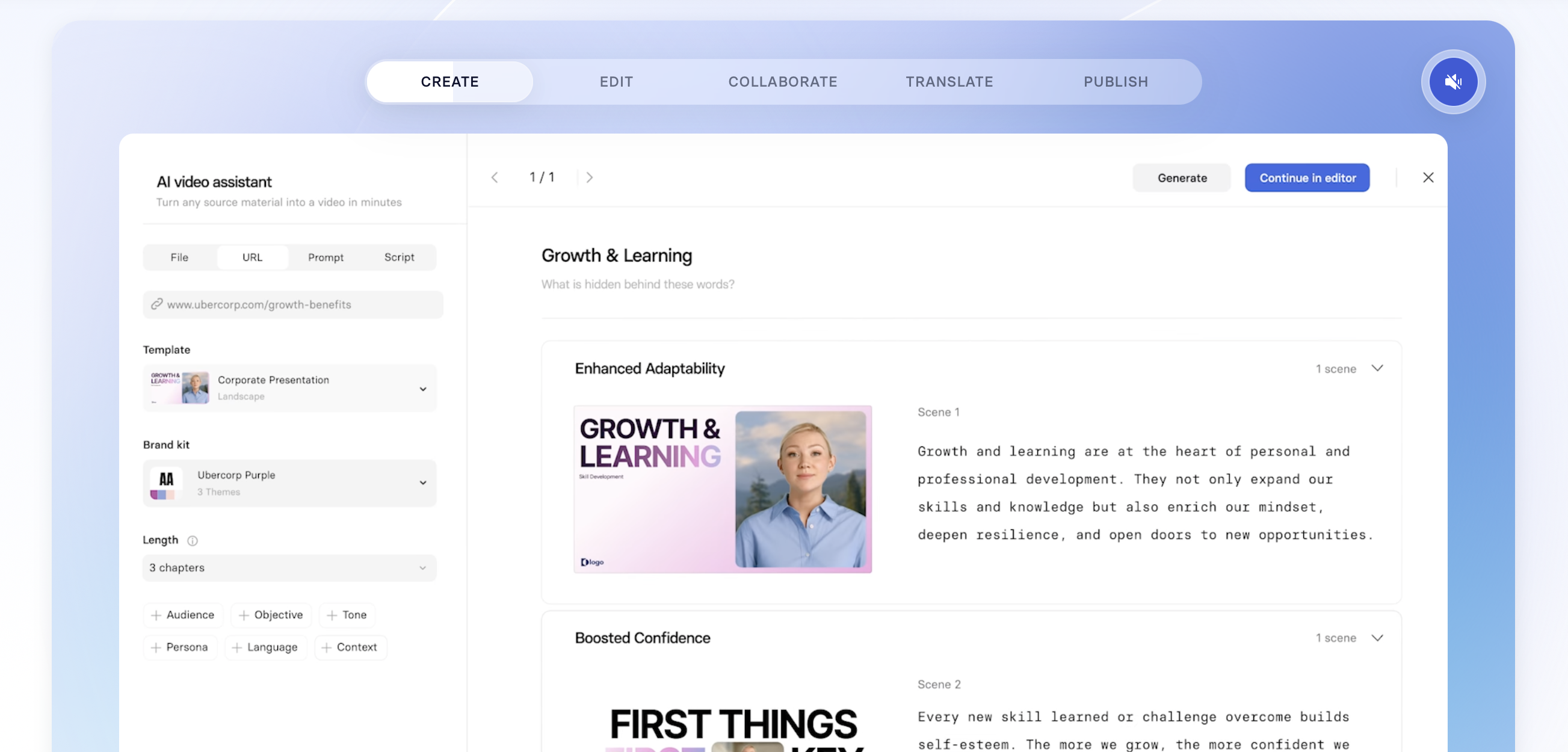This screenshot has width=1568, height=752.
Task: Add a Context parameter
Action: (350, 647)
